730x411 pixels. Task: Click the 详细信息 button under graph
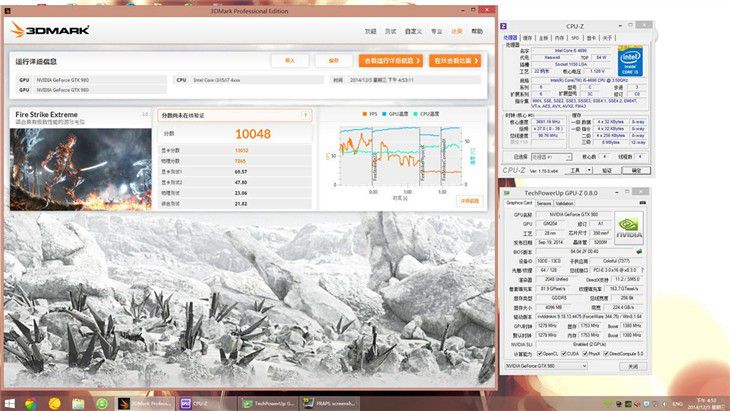[470, 201]
